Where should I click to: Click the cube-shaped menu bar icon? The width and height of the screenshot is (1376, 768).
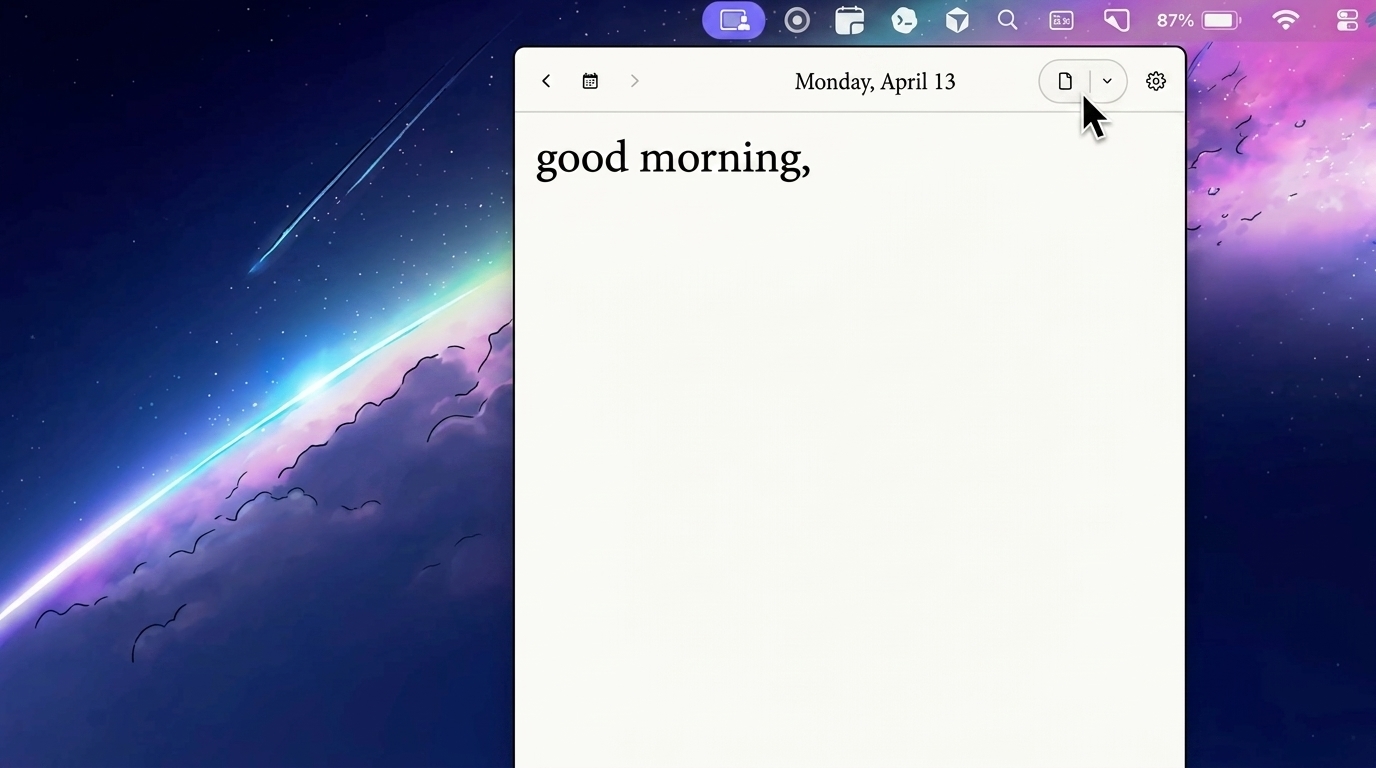pos(956,20)
